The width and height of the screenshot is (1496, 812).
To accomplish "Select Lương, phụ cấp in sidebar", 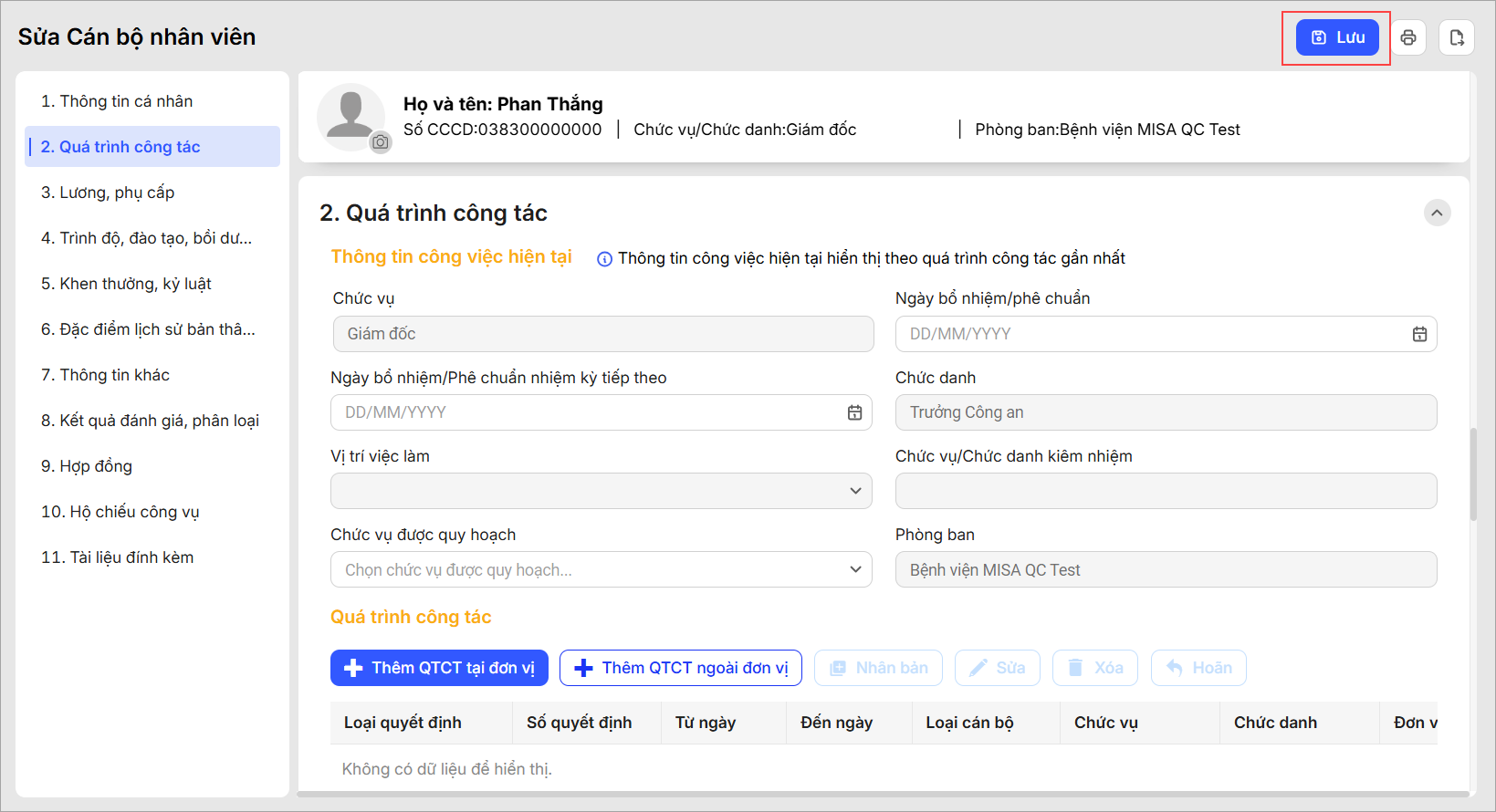I will pos(108,193).
